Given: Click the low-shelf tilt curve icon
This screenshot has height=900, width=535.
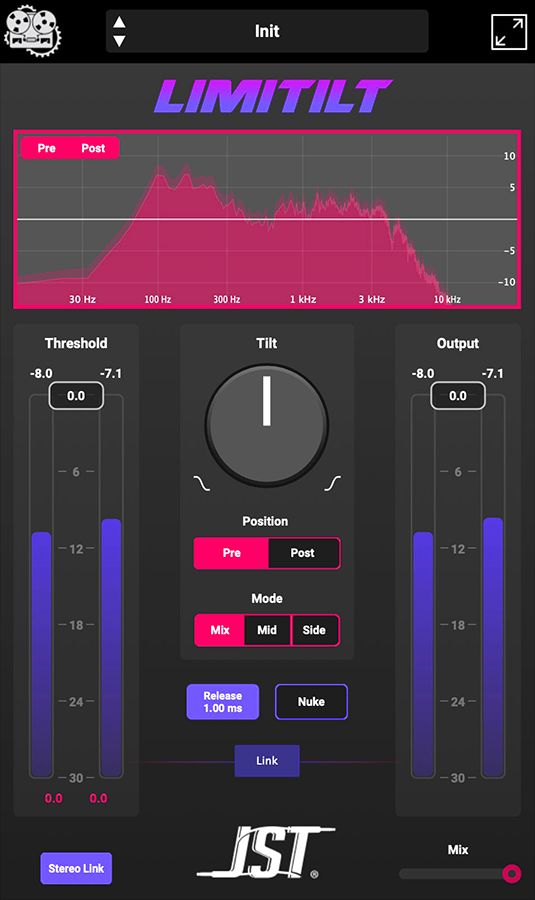Looking at the screenshot, I should click(201, 483).
